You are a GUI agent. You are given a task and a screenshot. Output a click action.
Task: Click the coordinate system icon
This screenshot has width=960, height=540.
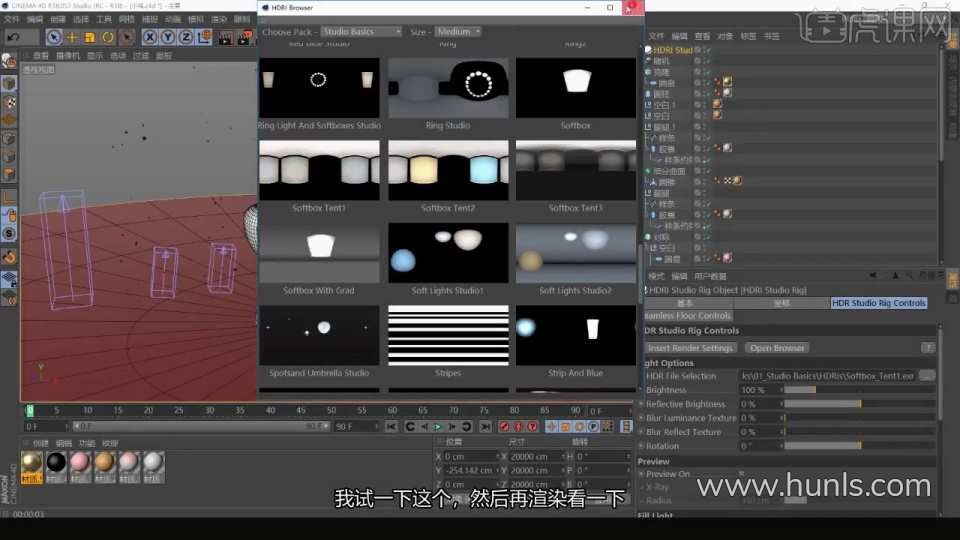click(x=204, y=37)
